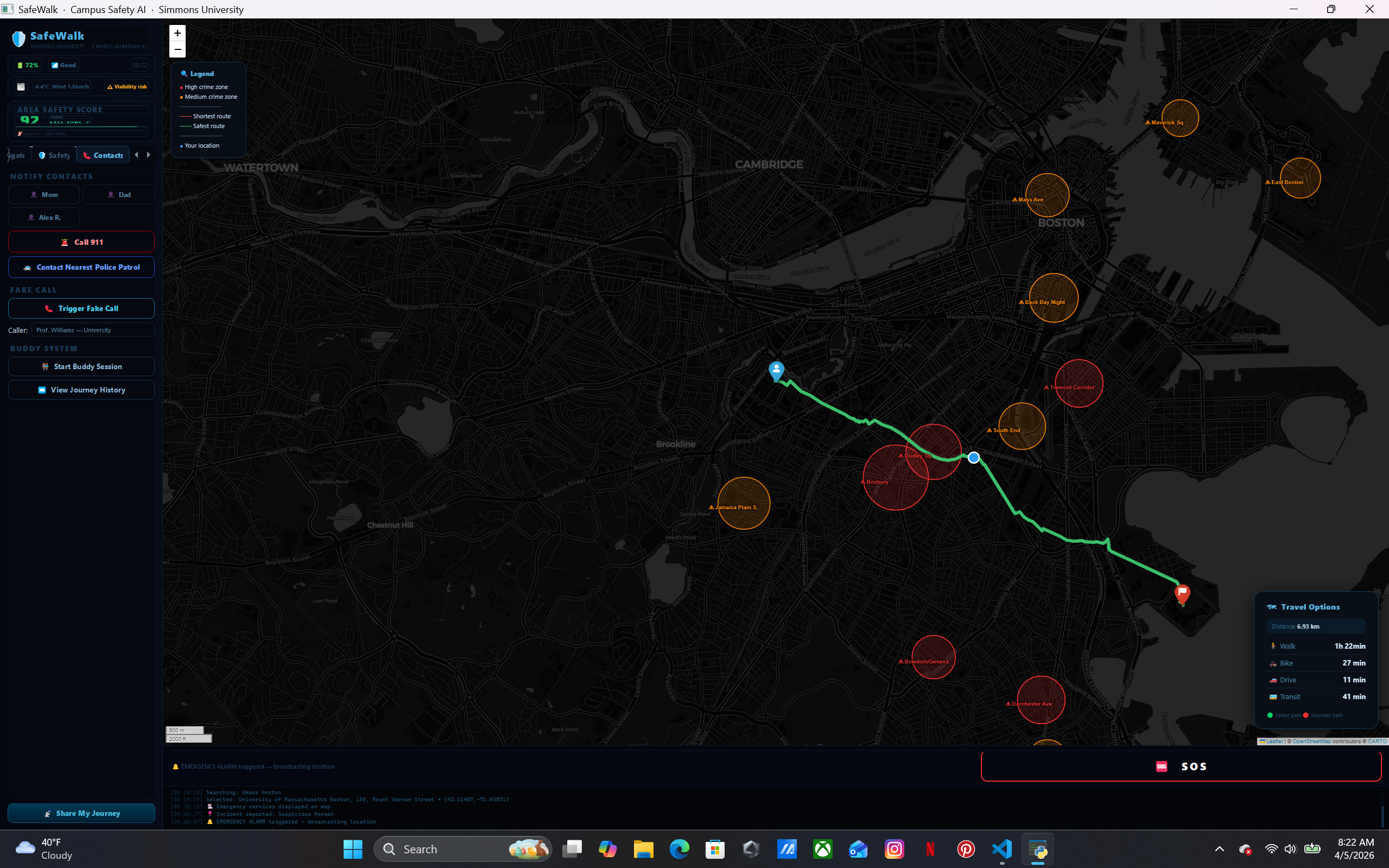Select the Alex R. contact toggle

click(44, 218)
